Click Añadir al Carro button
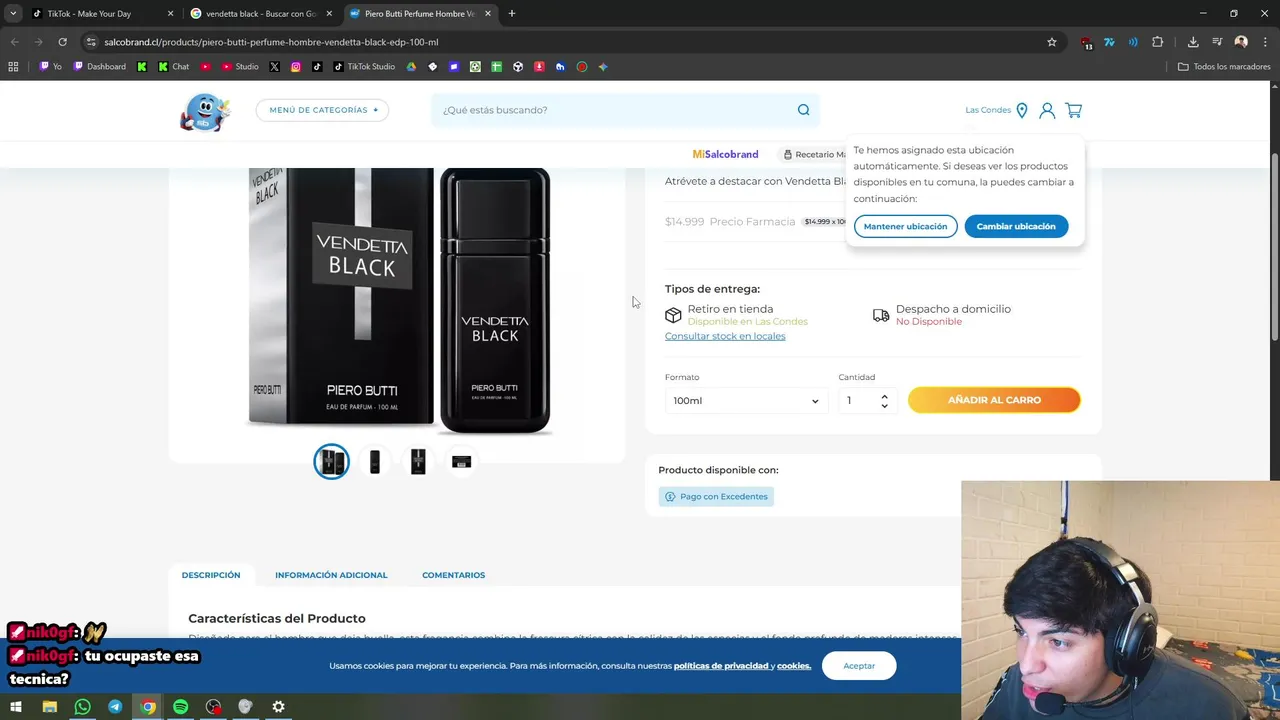The image size is (1280, 720). tap(994, 400)
